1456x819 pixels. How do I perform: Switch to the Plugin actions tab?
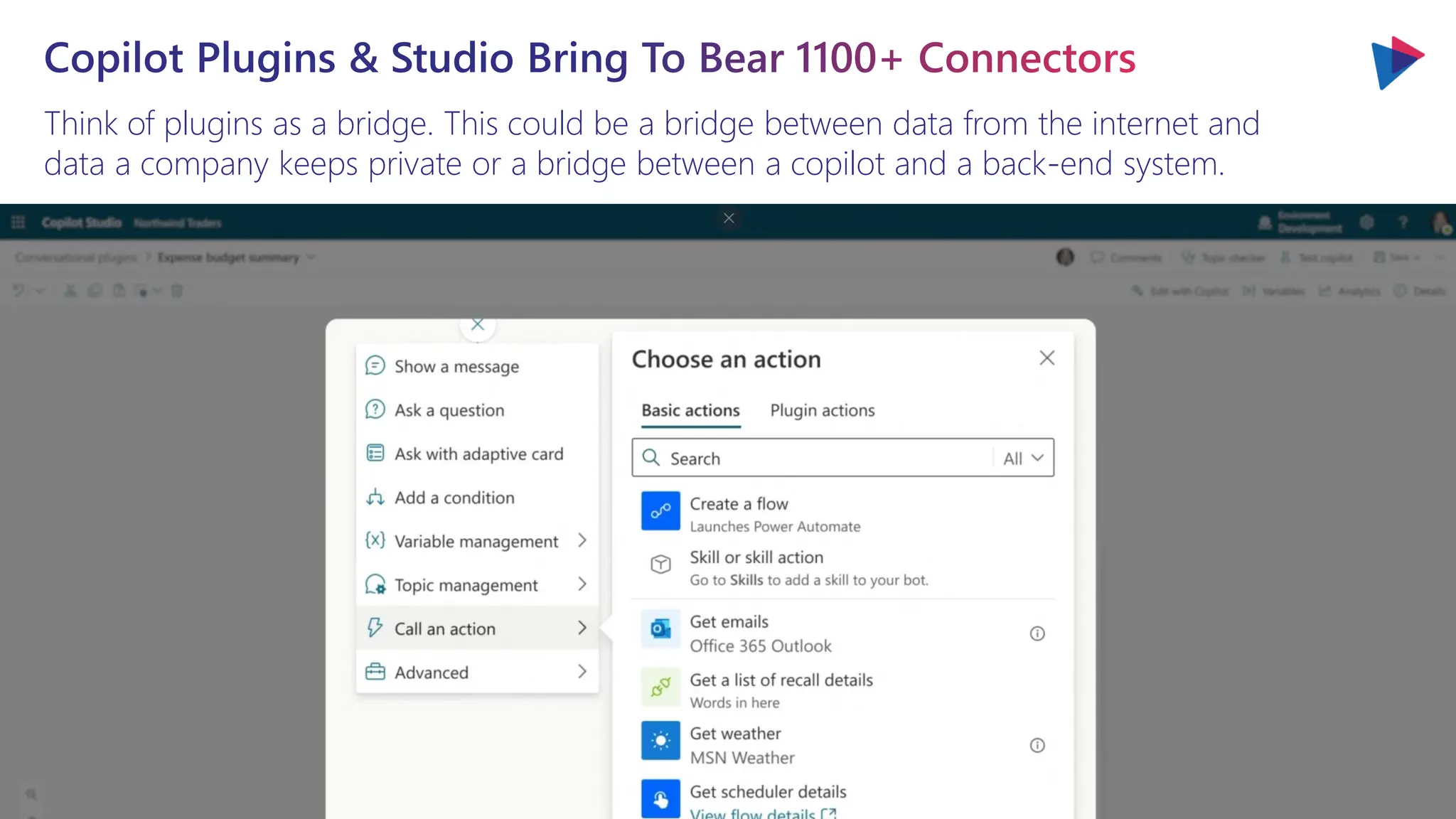coord(822,410)
